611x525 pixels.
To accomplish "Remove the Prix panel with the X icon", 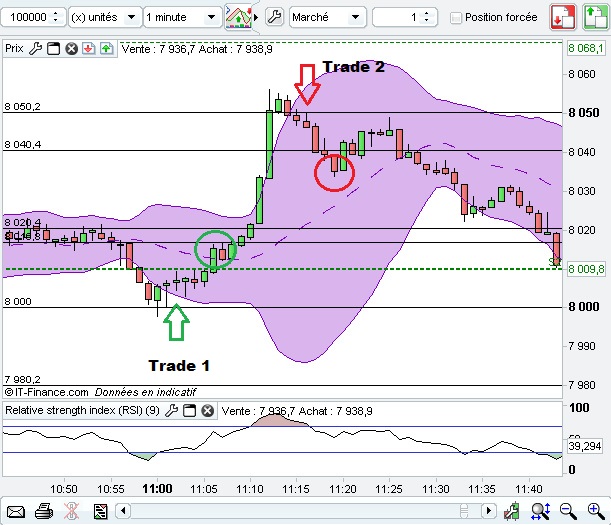I will pos(71,49).
